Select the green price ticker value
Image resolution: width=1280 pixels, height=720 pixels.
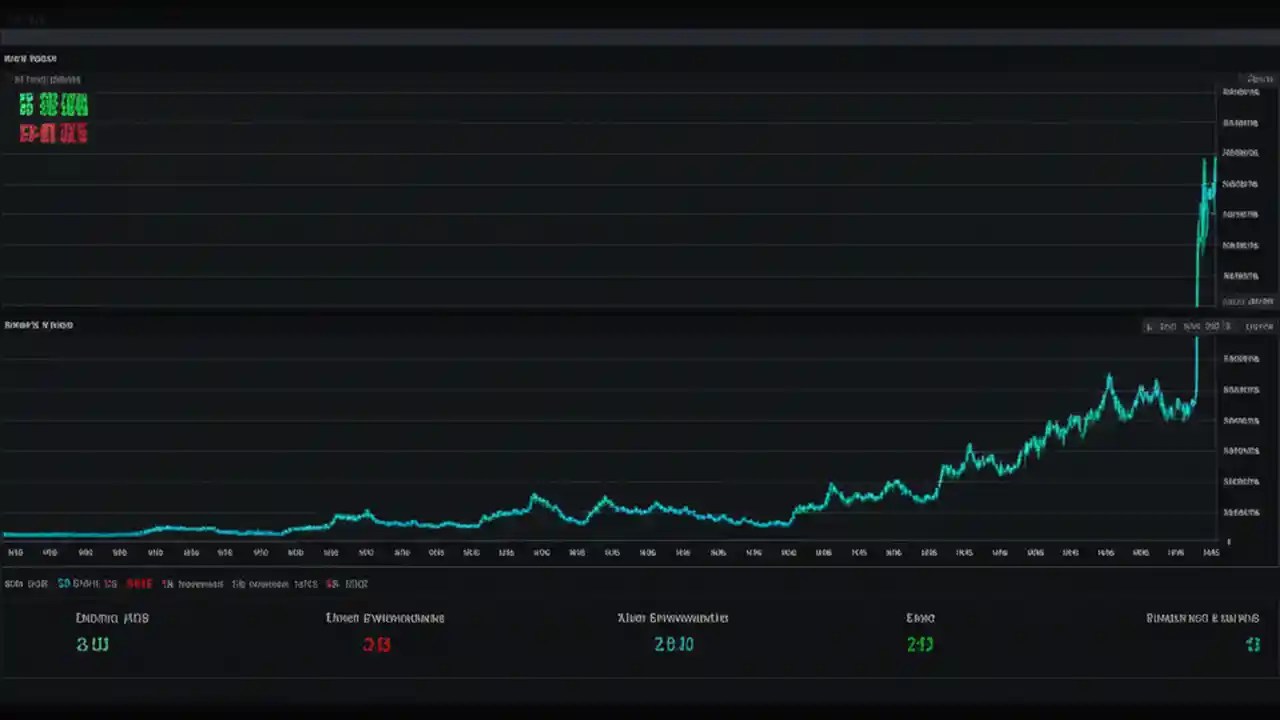53,105
